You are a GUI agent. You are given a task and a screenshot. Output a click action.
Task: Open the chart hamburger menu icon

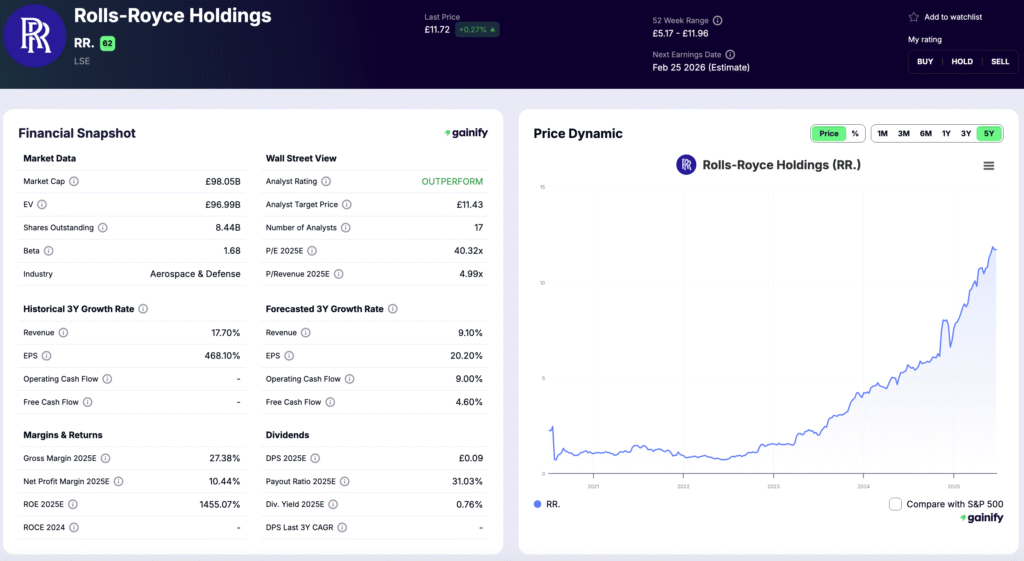point(989,166)
